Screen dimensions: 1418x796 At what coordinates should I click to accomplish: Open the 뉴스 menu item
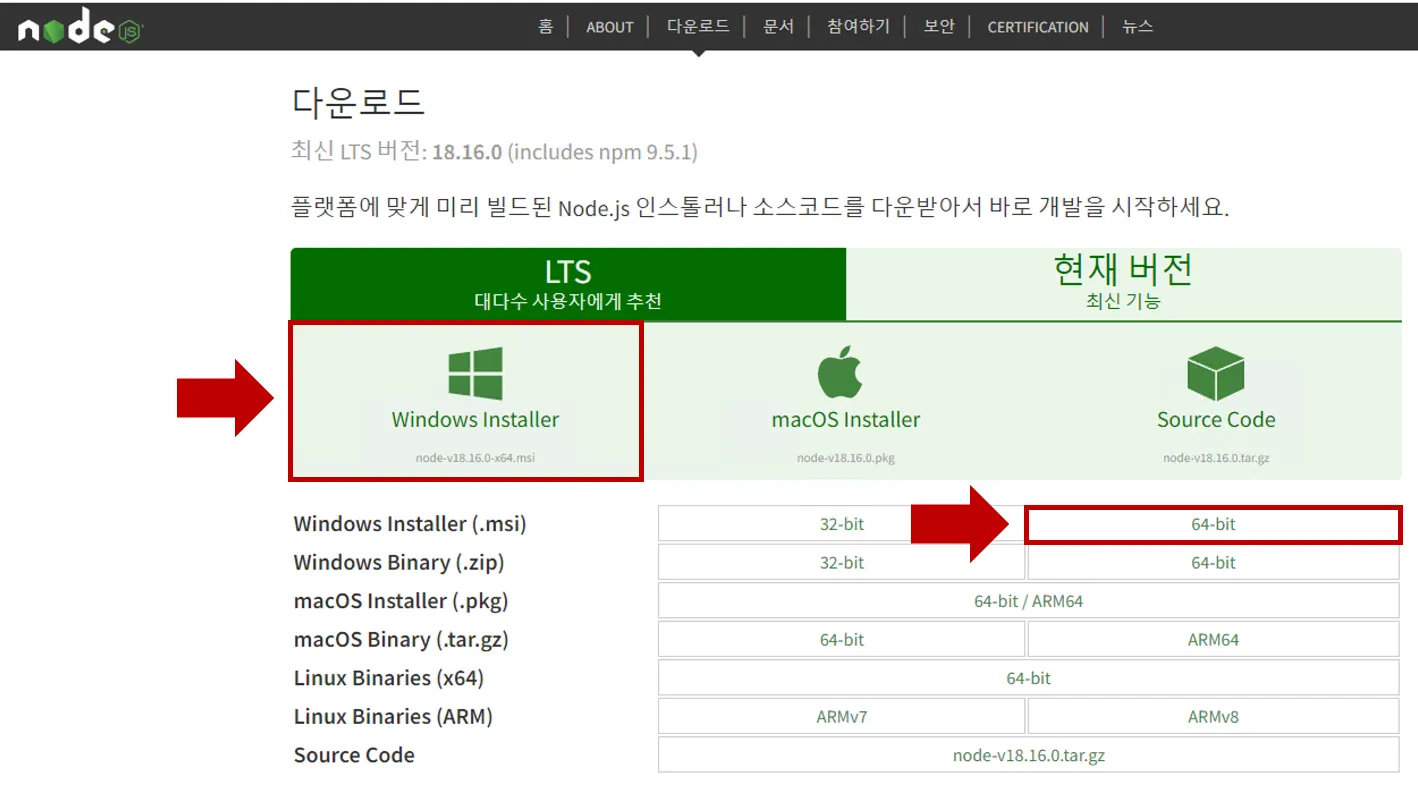[1138, 27]
